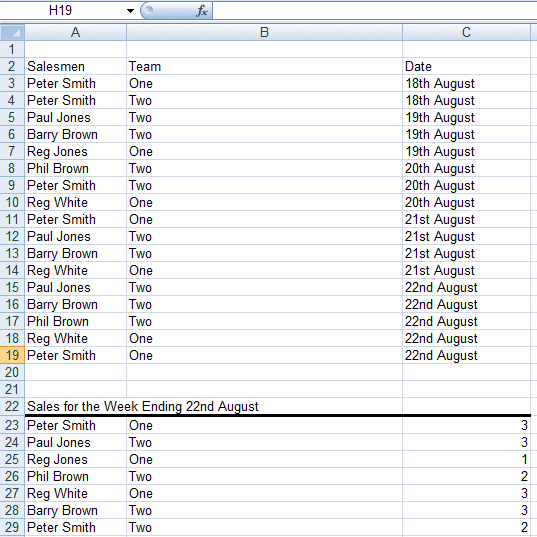Click sales count 3 in row 28
This screenshot has height=537, width=537.
[x=466, y=510]
